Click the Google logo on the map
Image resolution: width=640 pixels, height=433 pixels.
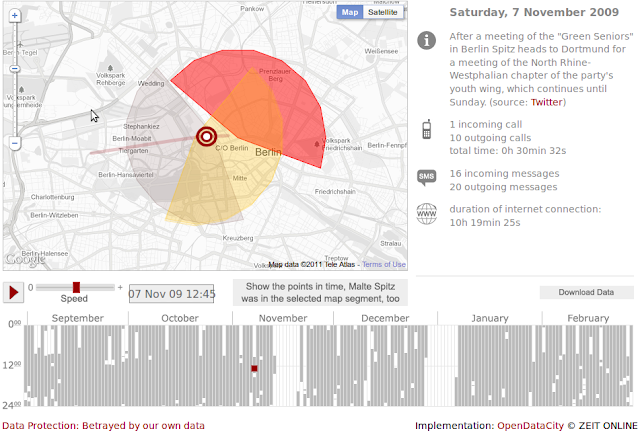click(25, 259)
